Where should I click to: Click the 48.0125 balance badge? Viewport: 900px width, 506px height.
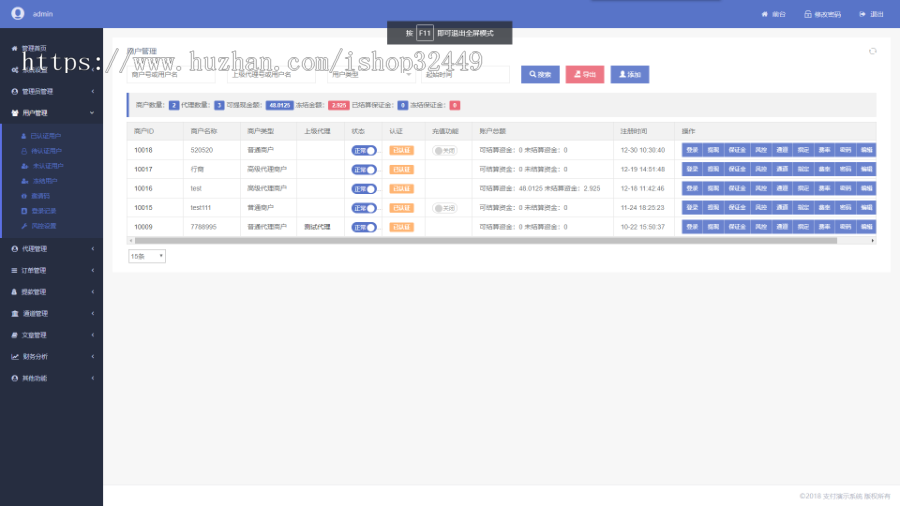point(280,105)
